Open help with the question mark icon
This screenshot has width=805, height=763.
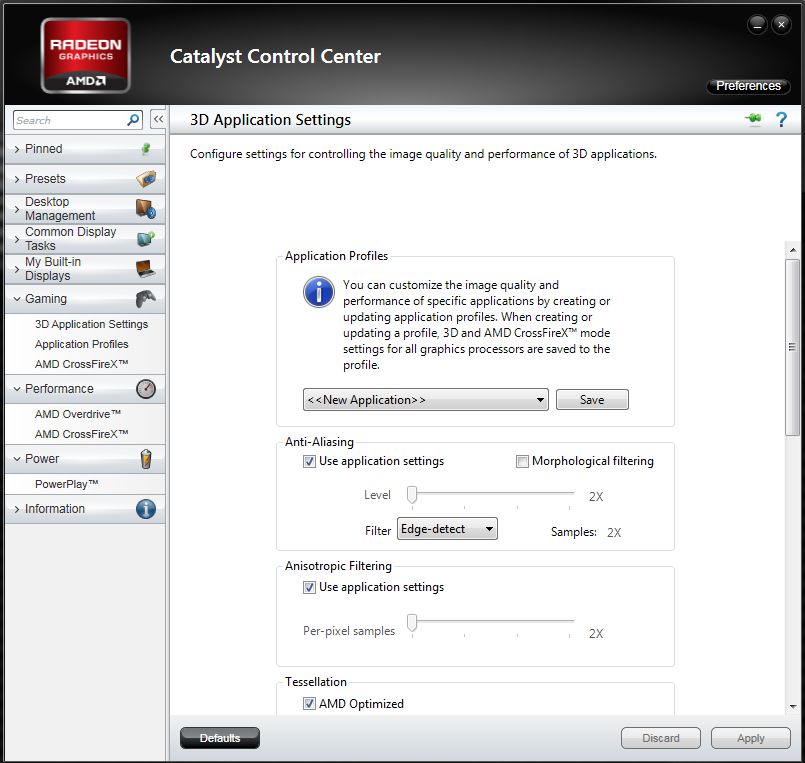[x=781, y=120]
